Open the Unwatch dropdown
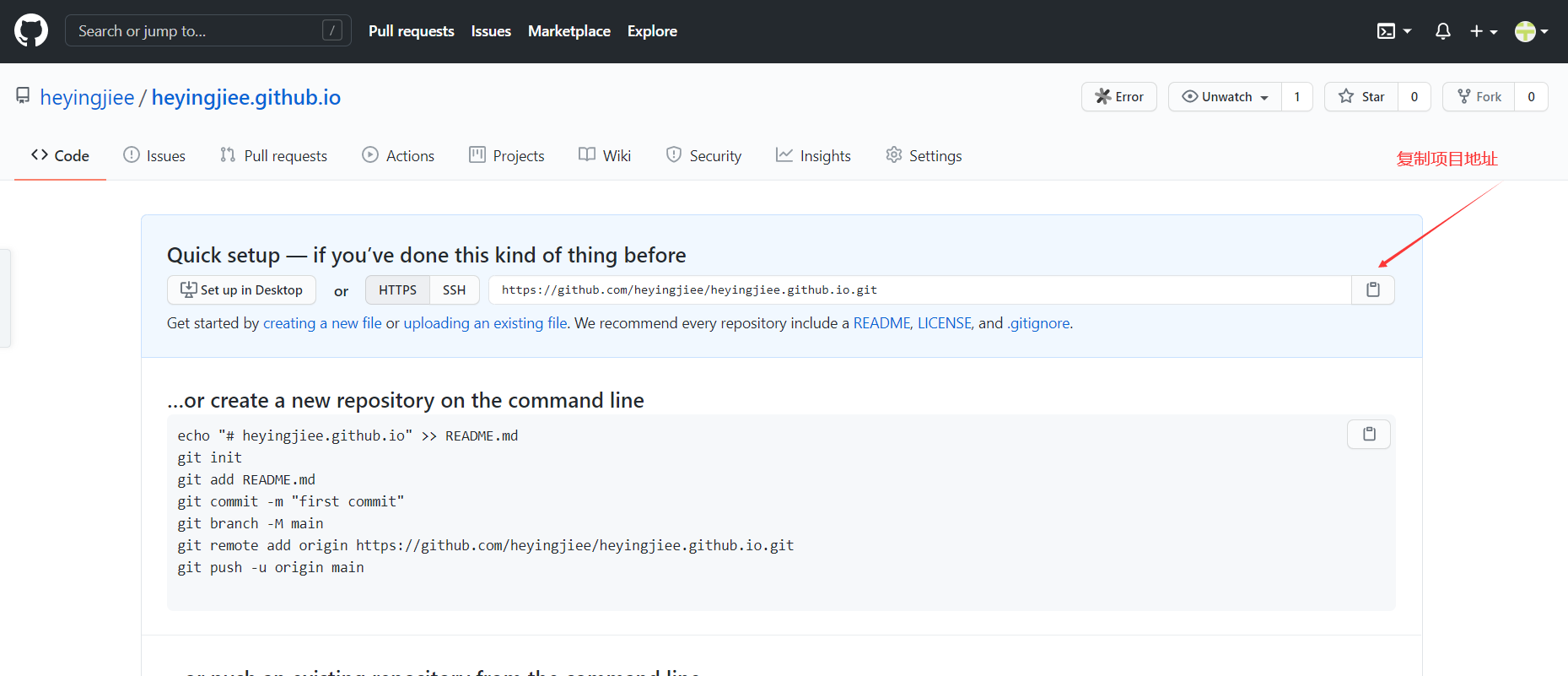This screenshot has height=676, width=1568. click(x=1226, y=97)
